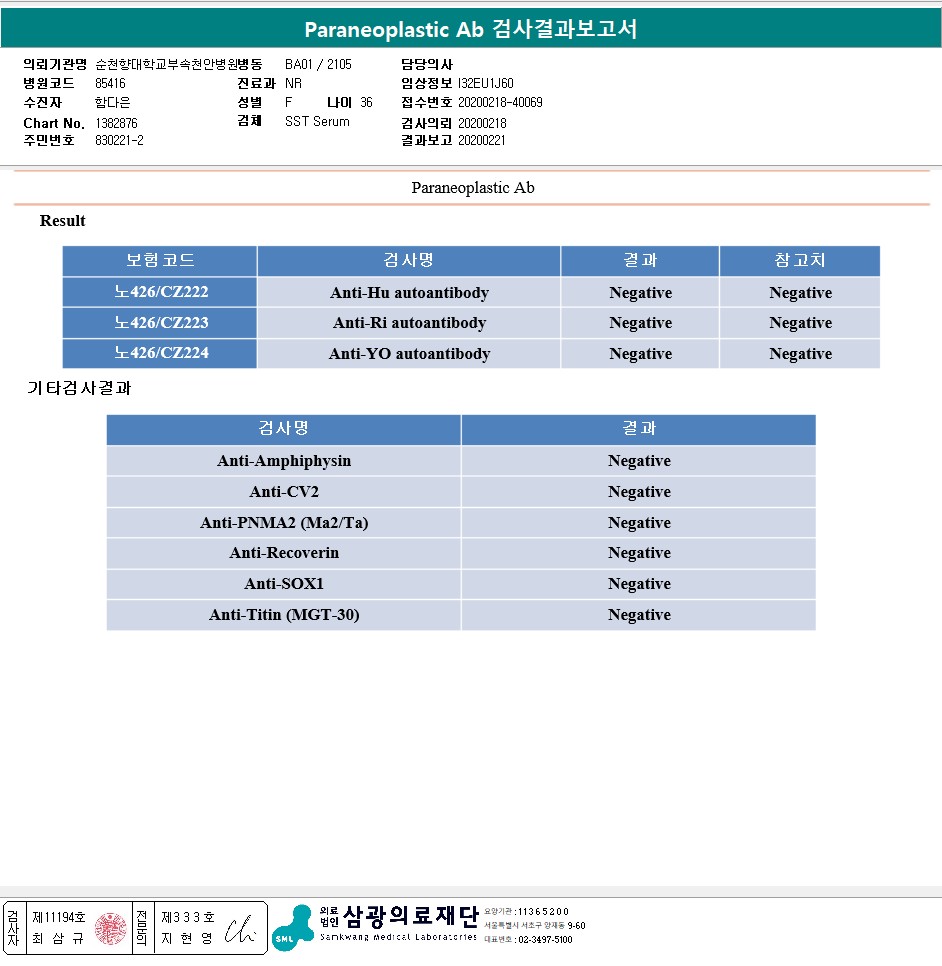Click the Anti-PNMA2 (Ma2/Ta) row name
Viewport: 942px width, 966px height.
284,522
